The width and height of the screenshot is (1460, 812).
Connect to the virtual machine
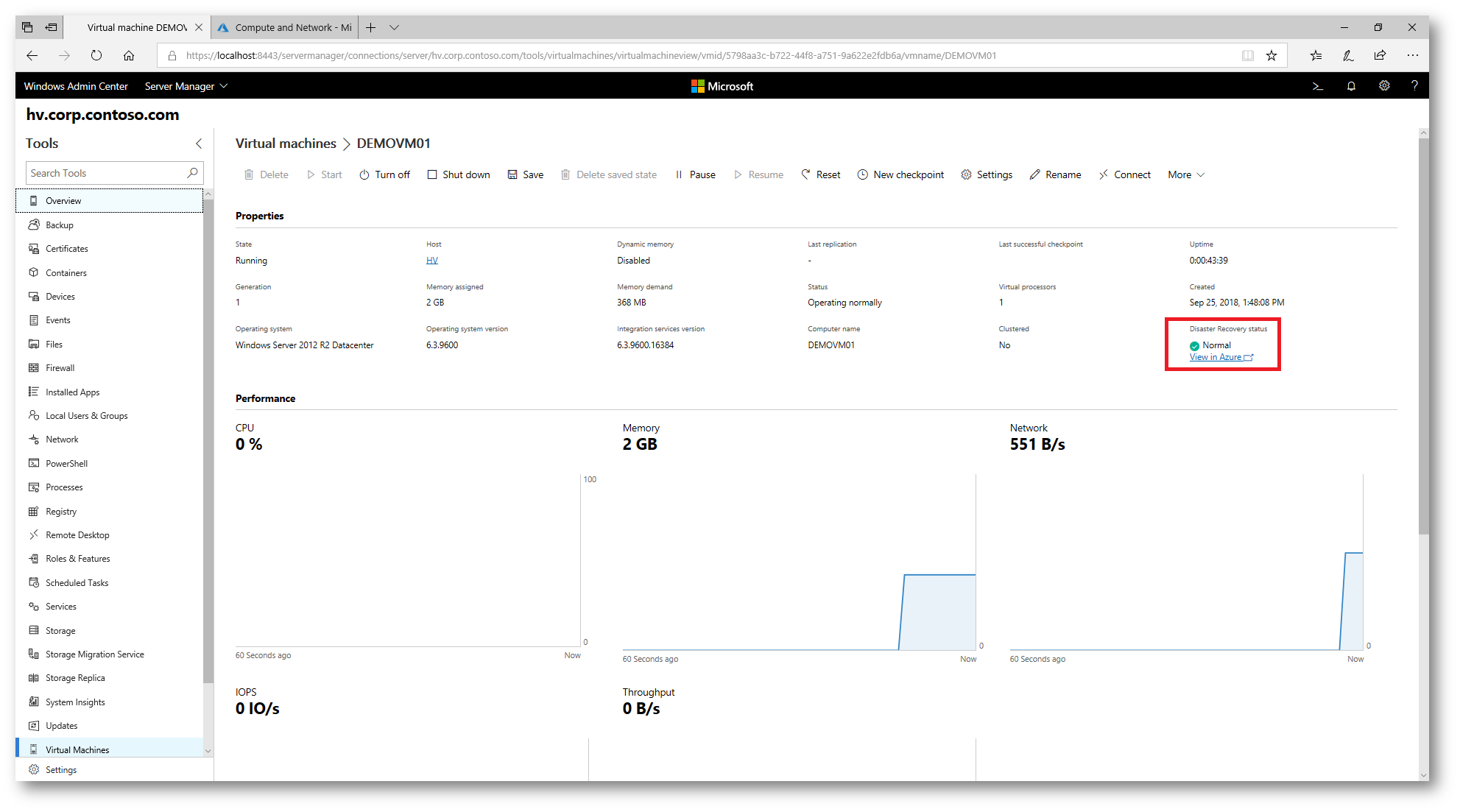(x=1125, y=174)
